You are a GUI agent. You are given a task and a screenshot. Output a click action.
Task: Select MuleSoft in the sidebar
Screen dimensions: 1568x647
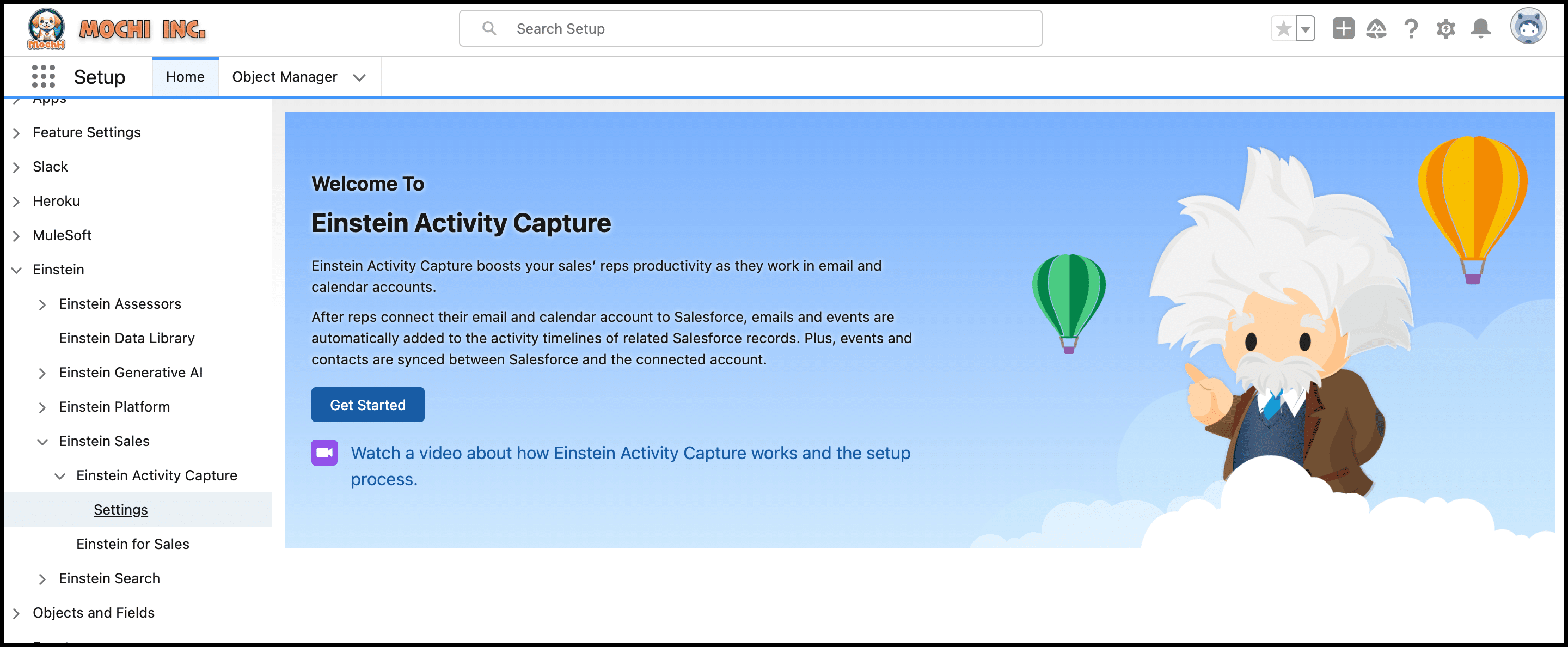pyautogui.click(x=62, y=235)
